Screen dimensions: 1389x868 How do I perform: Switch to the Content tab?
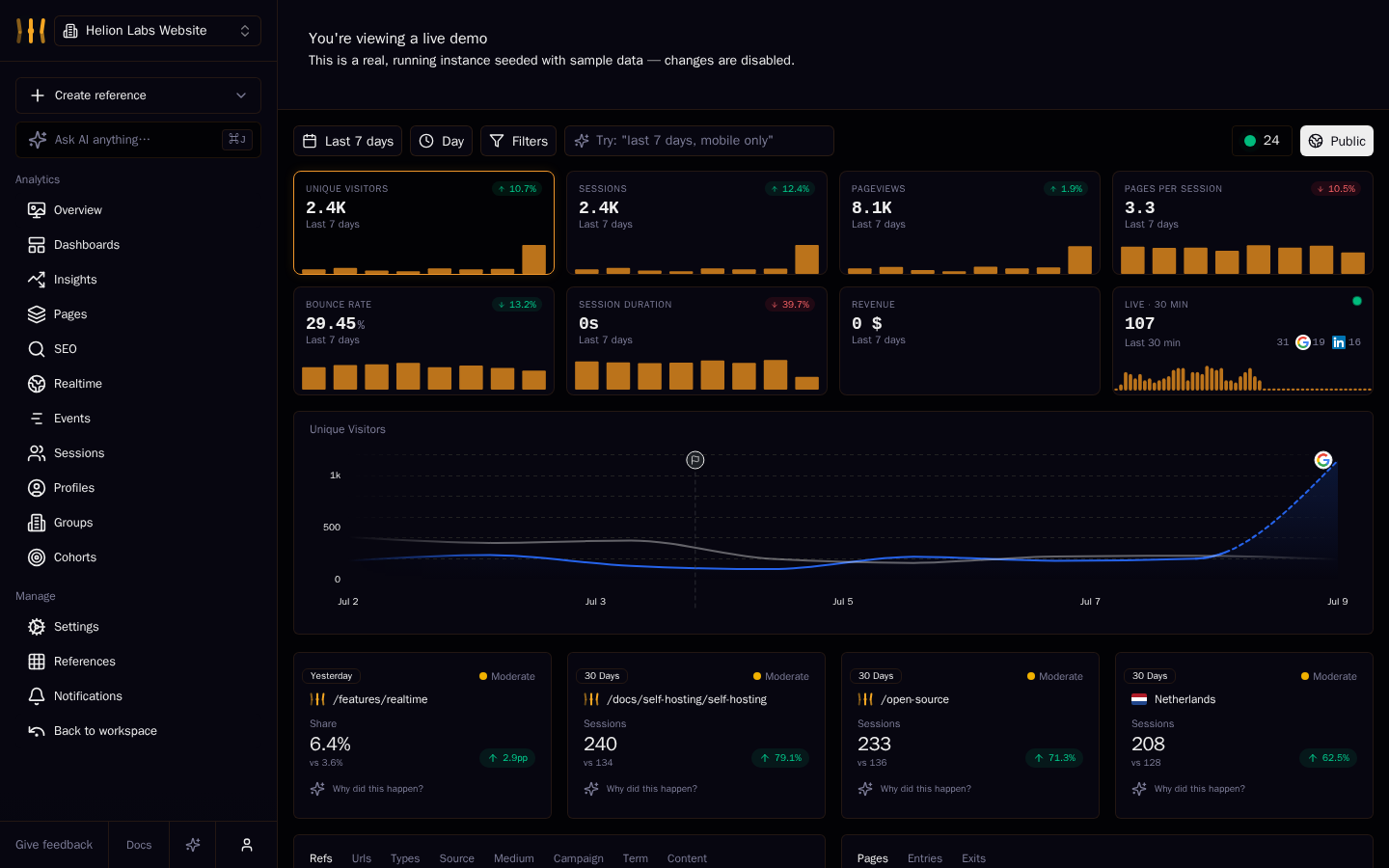[687, 858]
